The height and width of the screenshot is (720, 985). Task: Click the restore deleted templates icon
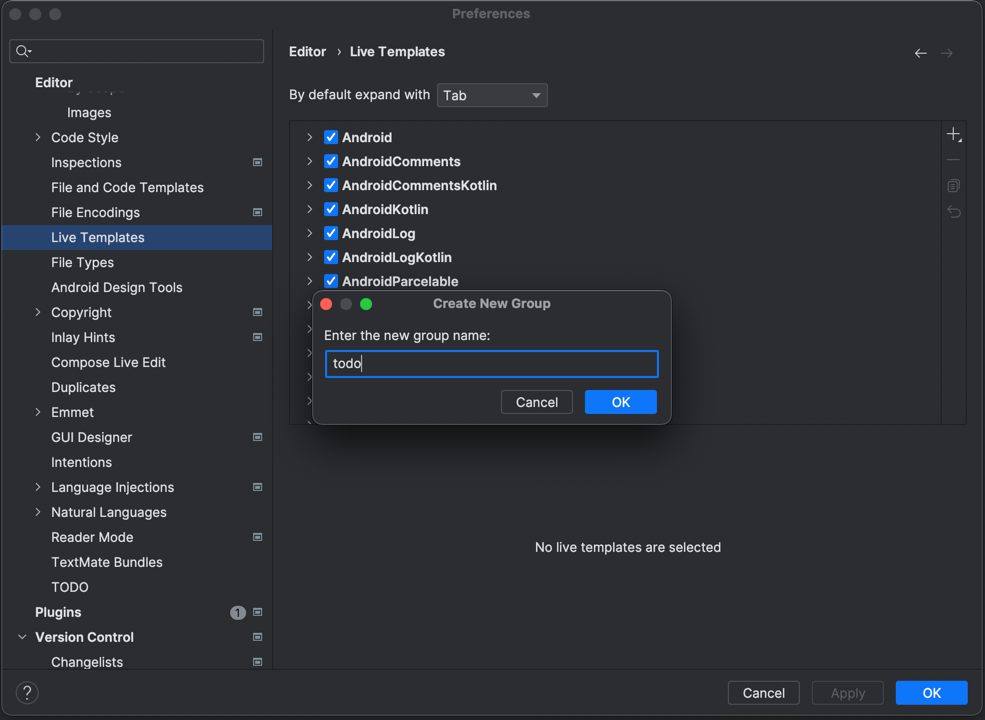click(x=954, y=212)
